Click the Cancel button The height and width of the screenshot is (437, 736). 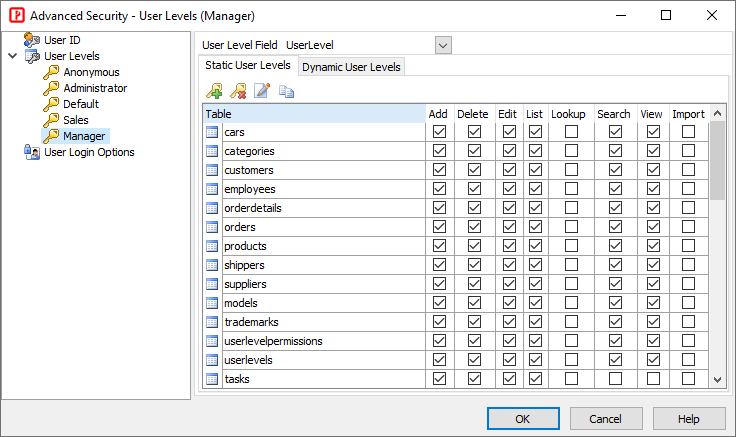606,418
